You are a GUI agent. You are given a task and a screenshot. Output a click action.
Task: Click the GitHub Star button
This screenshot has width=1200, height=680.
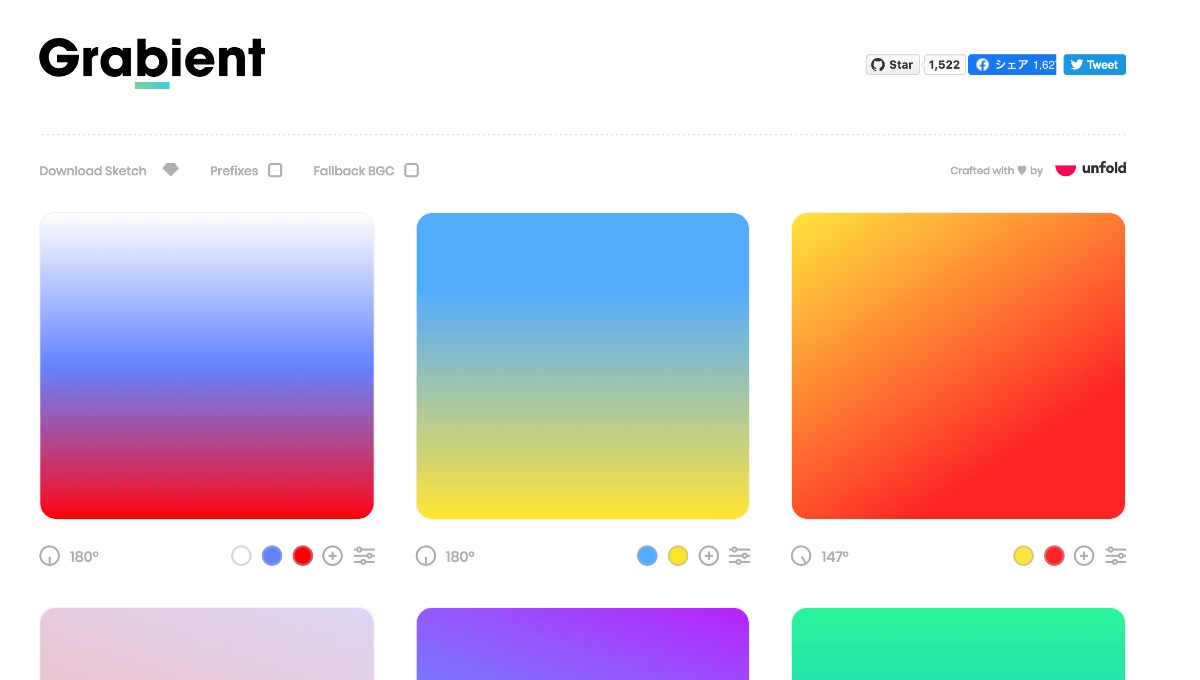click(892, 65)
